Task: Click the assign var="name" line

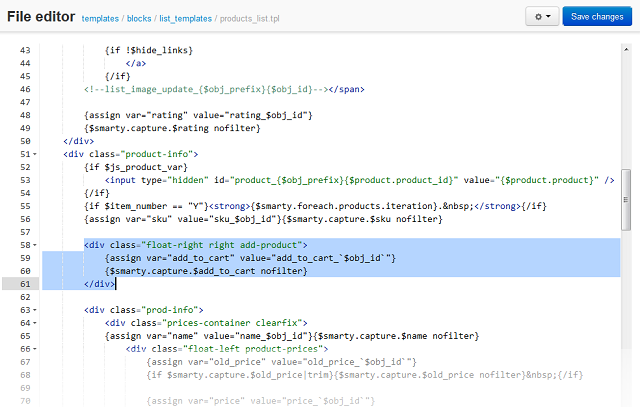Action: tap(292, 336)
